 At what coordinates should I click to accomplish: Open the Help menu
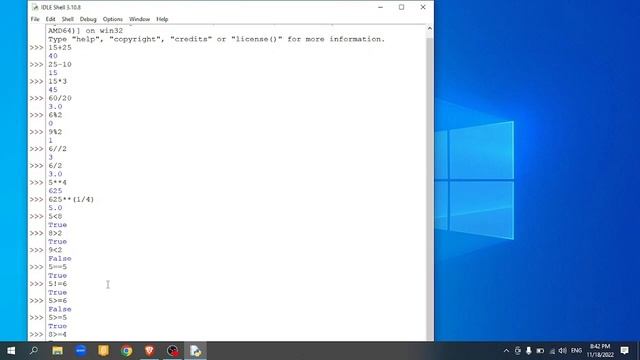(x=162, y=19)
